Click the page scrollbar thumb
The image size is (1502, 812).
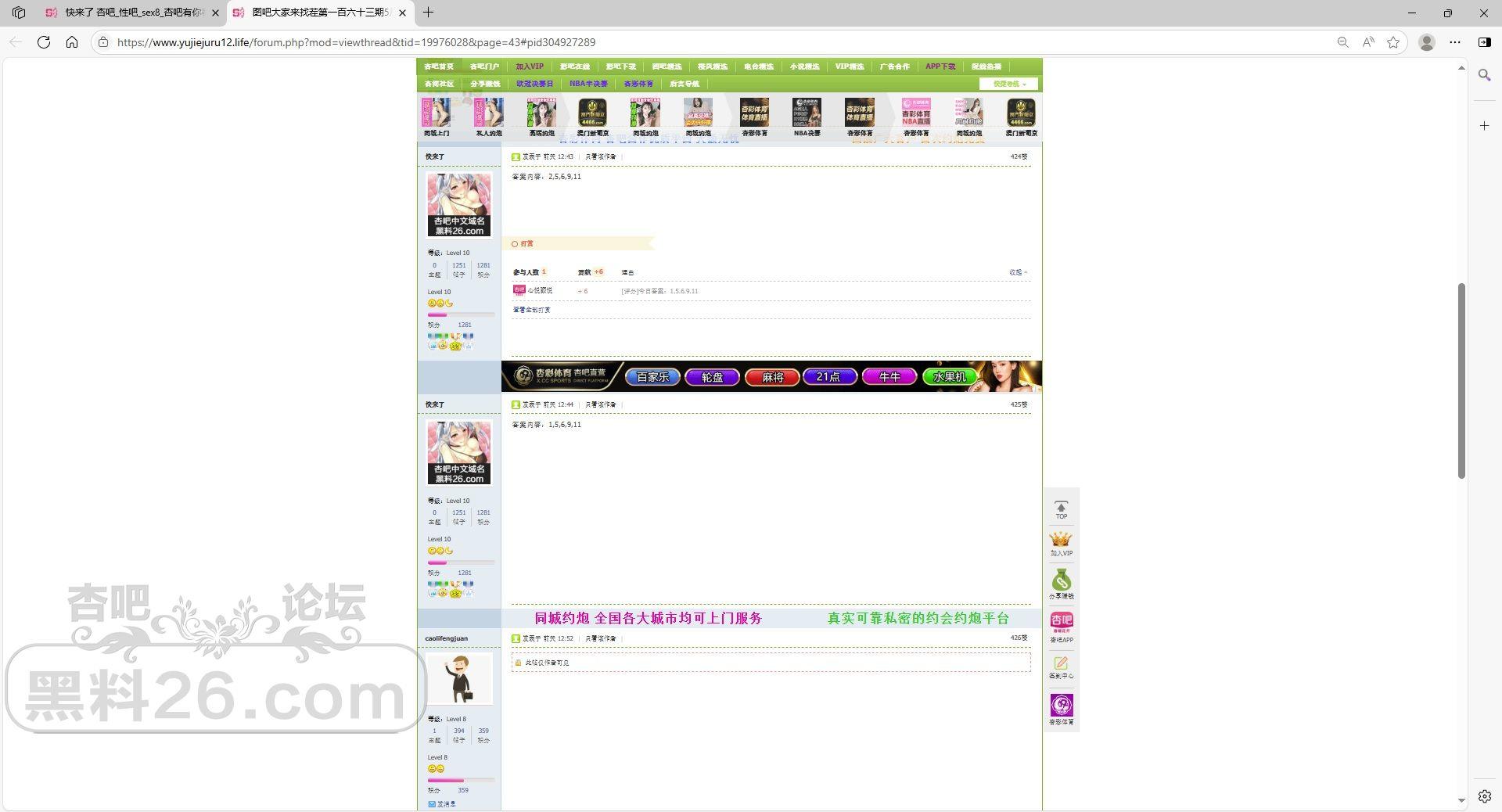(1461, 381)
